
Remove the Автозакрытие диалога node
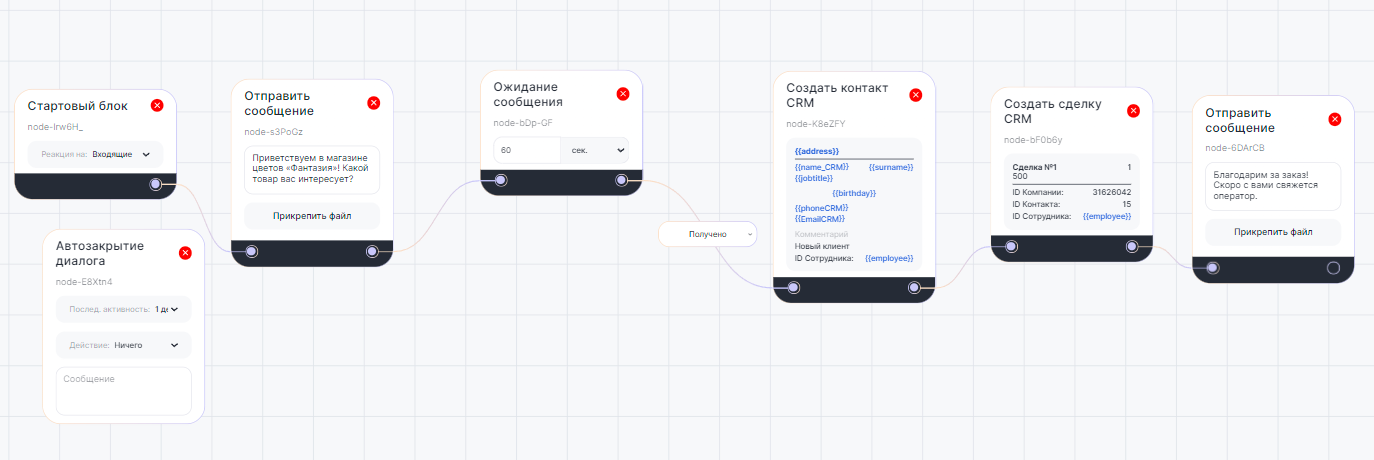pyautogui.click(x=184, y=253)
